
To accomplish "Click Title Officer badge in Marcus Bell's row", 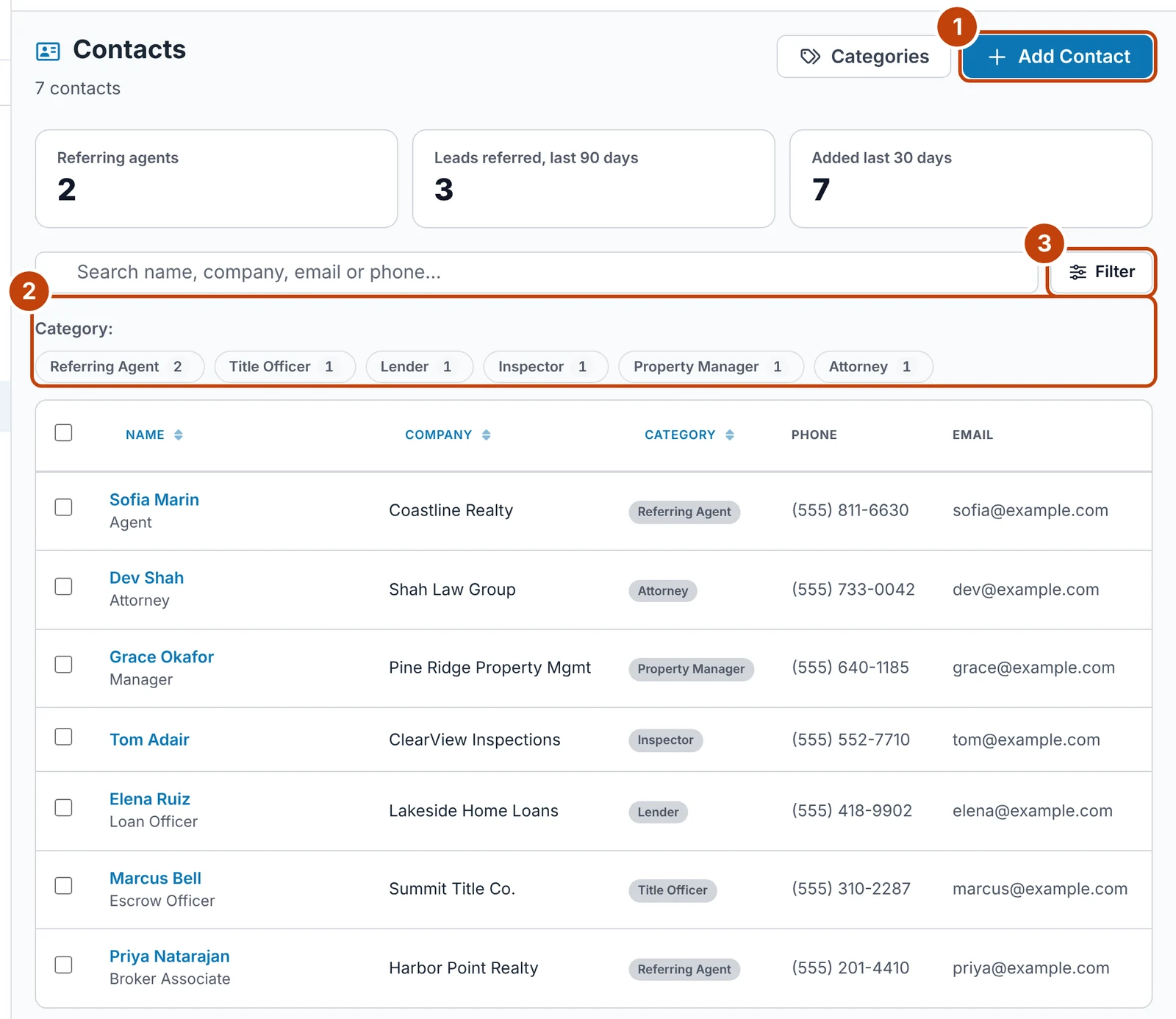I will coord(673,890).
